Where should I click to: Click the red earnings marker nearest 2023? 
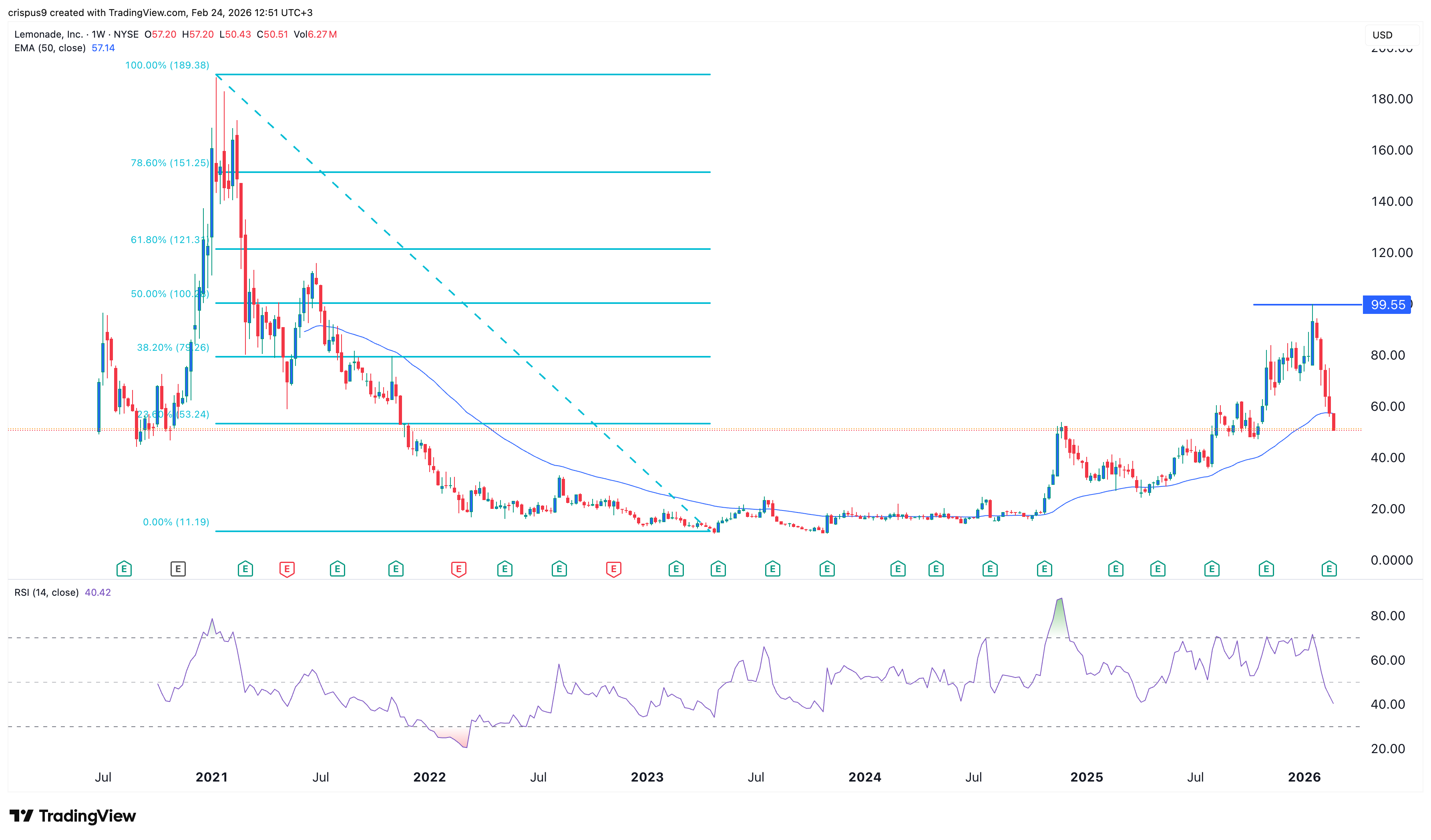pos(613,569)
